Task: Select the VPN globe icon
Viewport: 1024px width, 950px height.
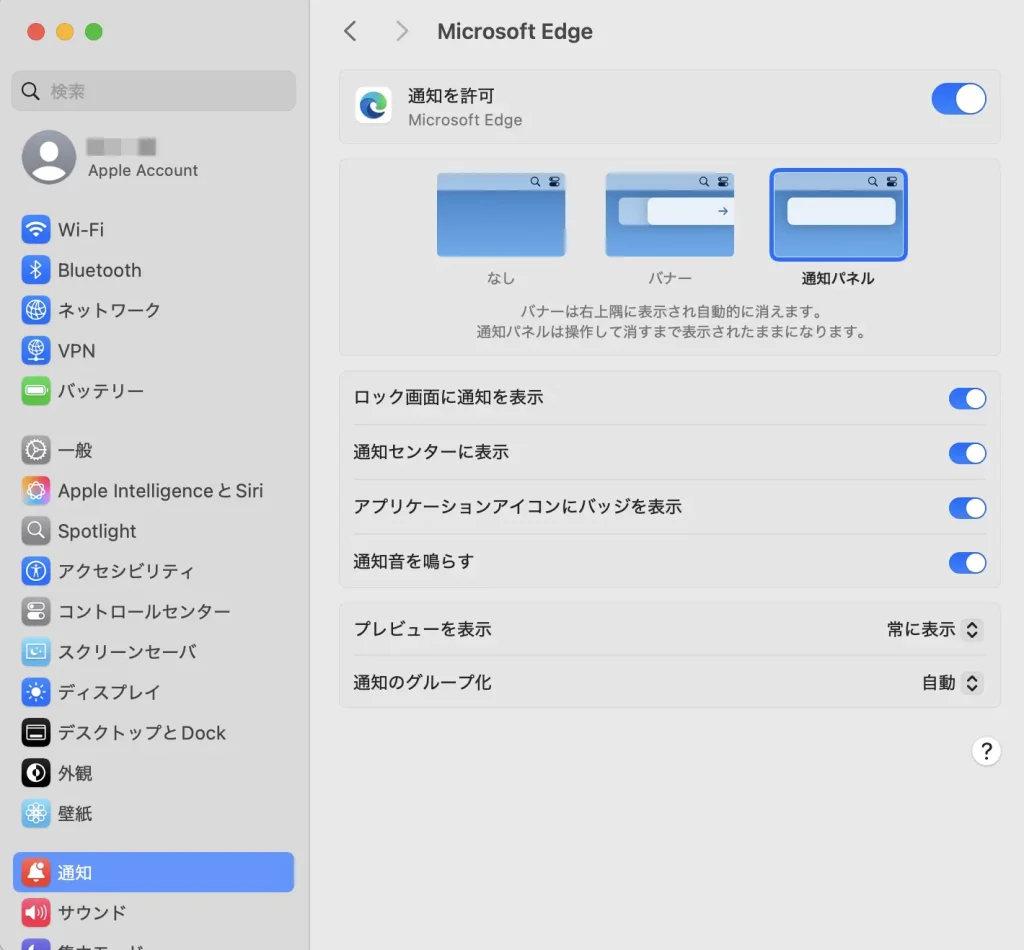Action: pos(36,351)
